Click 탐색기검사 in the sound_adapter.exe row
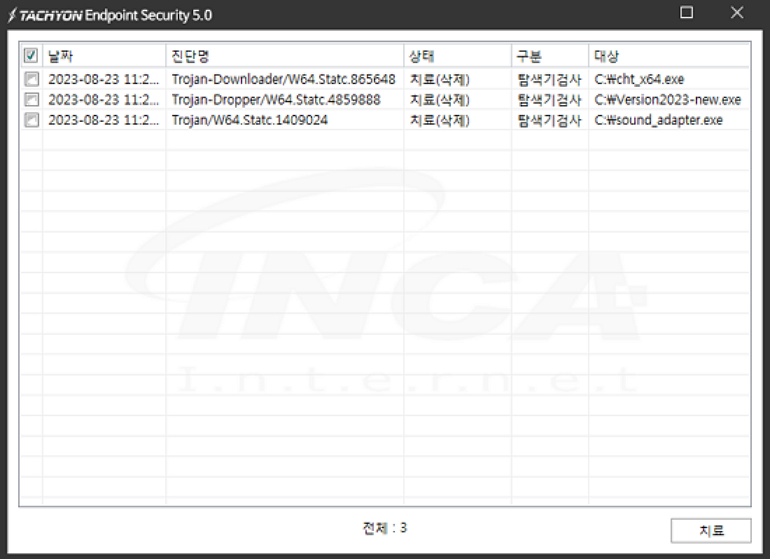The image size is (770, 559). (x=550, y=120)
